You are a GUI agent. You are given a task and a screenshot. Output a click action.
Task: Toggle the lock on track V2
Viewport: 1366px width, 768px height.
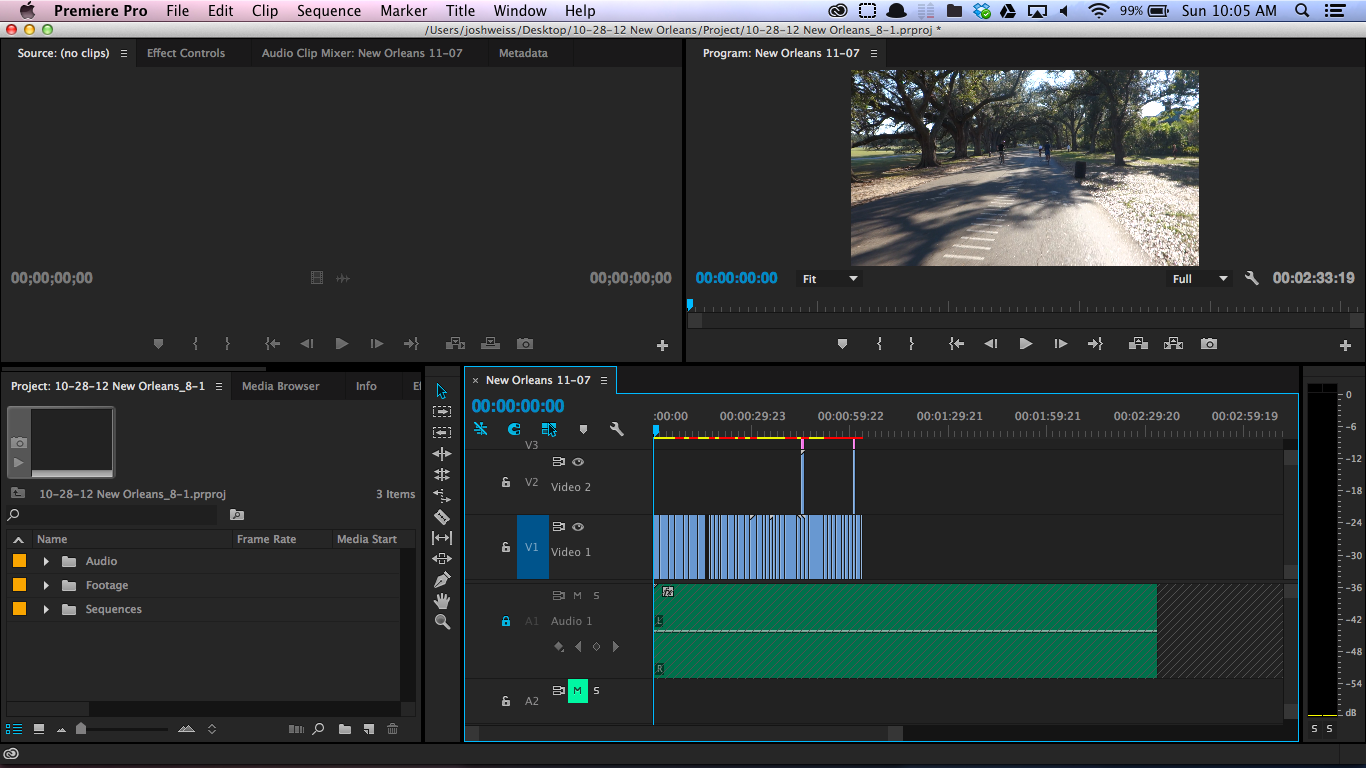click(506, 482)
